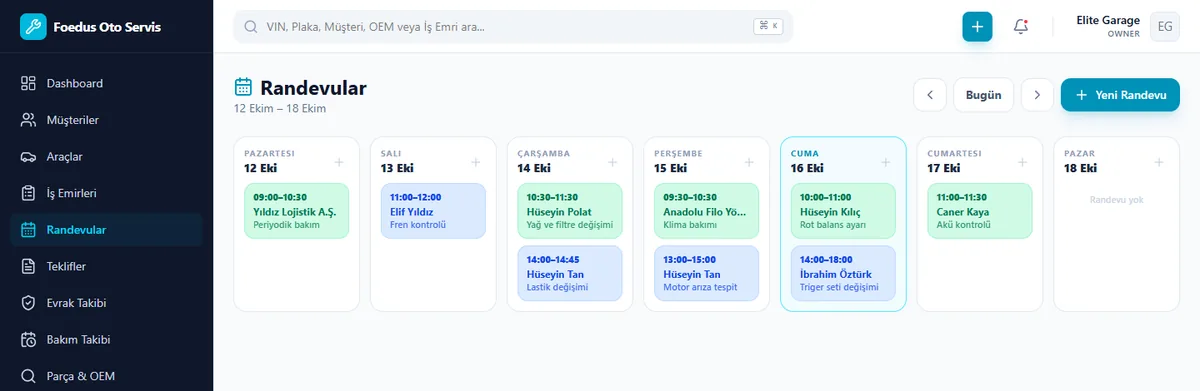Click the Randevular page title calendar icon
This screenshot has height=391, width=1200.
pos(243,87)
